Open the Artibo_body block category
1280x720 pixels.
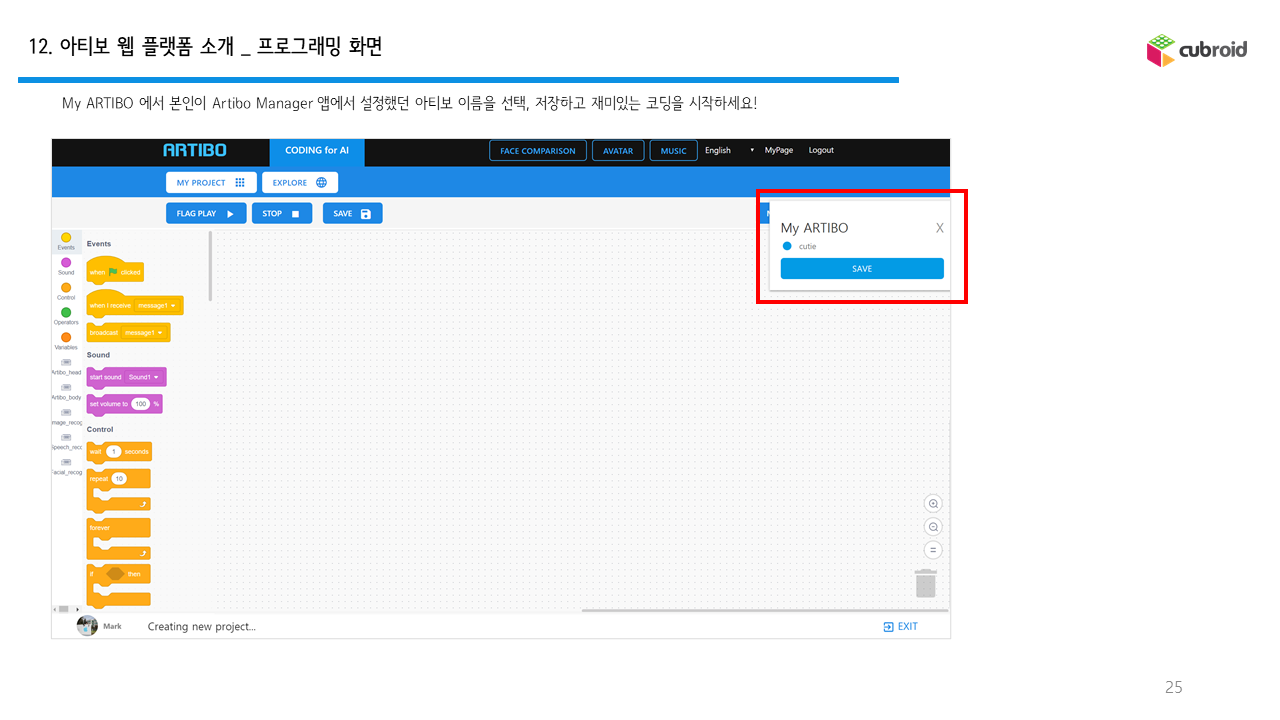66,391
